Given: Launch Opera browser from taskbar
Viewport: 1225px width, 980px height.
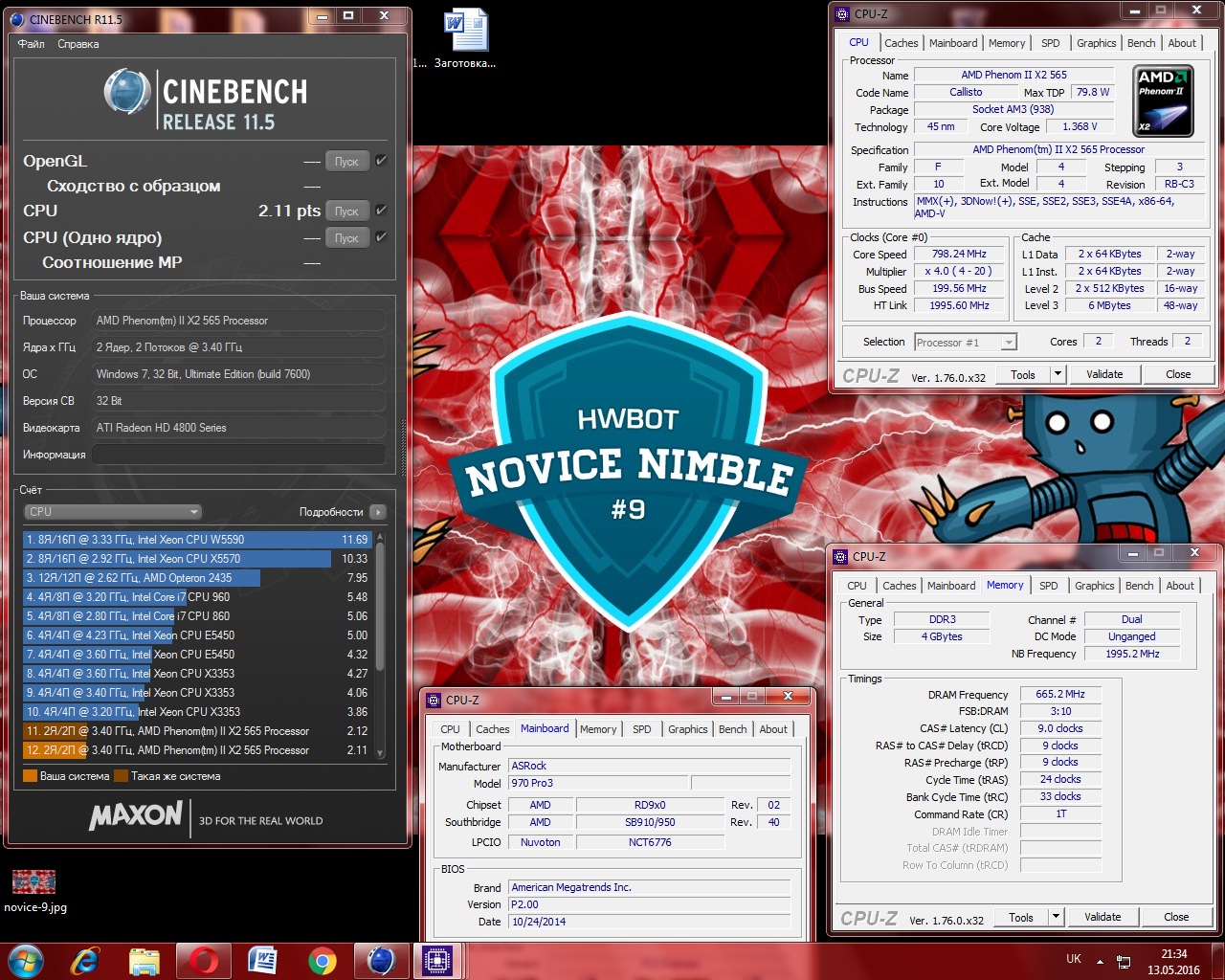Looking at the screenshot, I should pyautogui.click(x=204, y=960).
